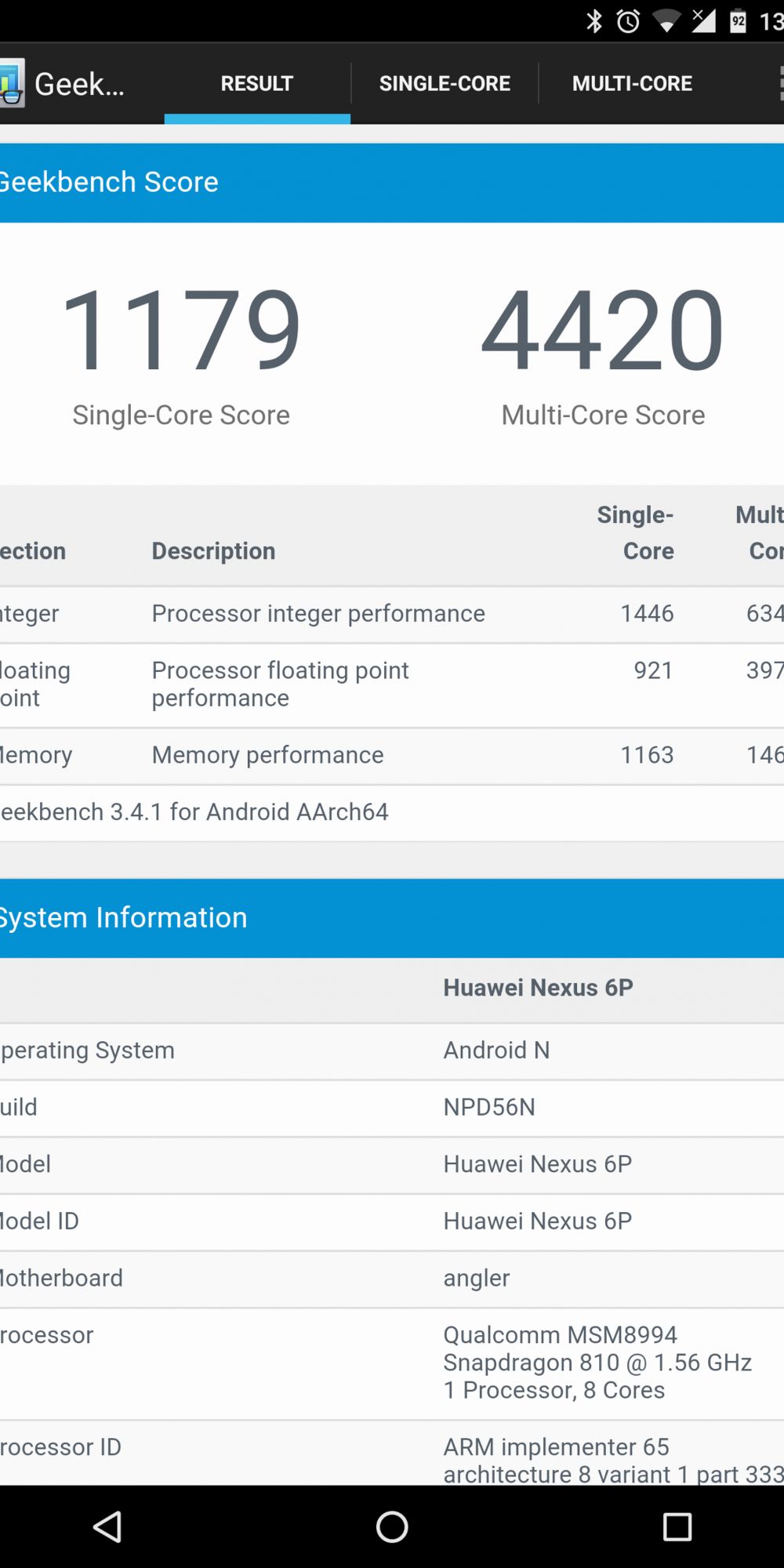Image resolution: width=784 pixels, height=1568 pixels.
Task: Tap the battery status icon
Action: pyautogui.click(x=738, y=21)
